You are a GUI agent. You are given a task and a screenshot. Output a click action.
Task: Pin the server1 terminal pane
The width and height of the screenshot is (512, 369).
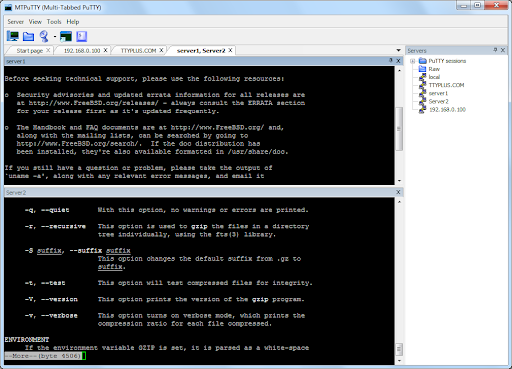(391, 61)
